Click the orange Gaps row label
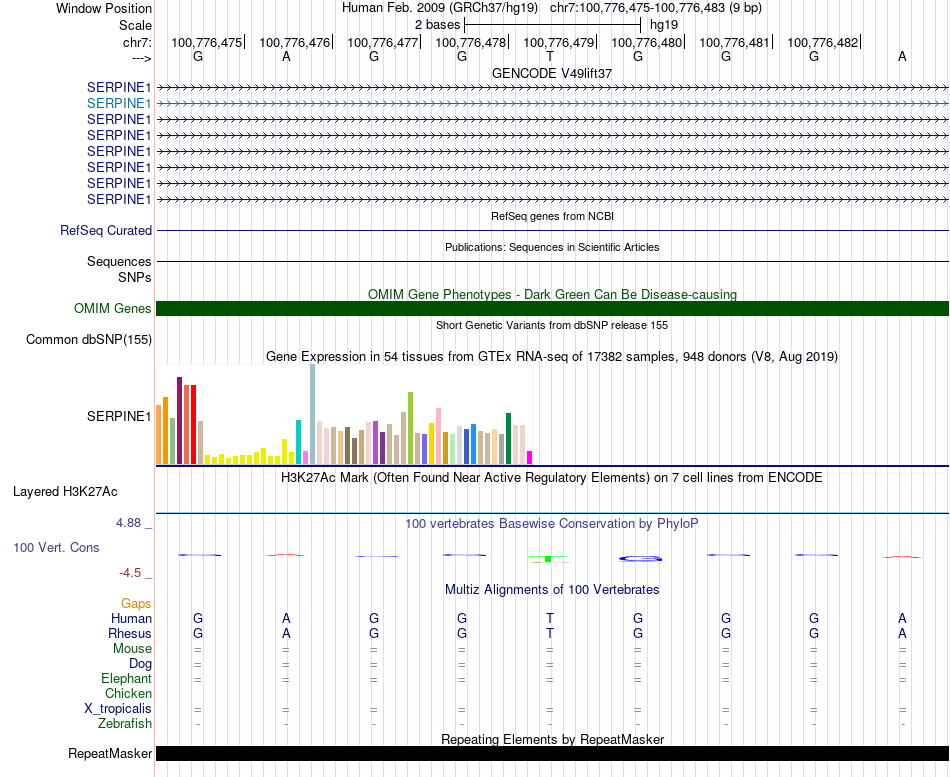The width and height of the screenshot is (950, 777). (x=136, y=604)
